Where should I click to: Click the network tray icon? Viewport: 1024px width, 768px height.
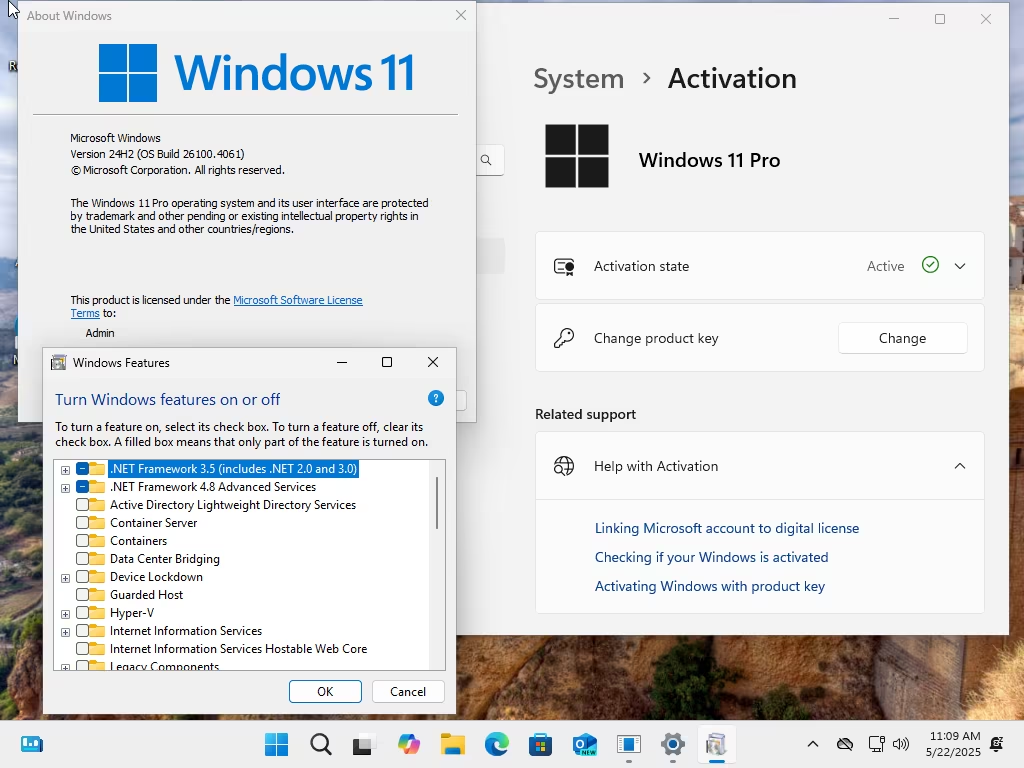tap(876, 744)
